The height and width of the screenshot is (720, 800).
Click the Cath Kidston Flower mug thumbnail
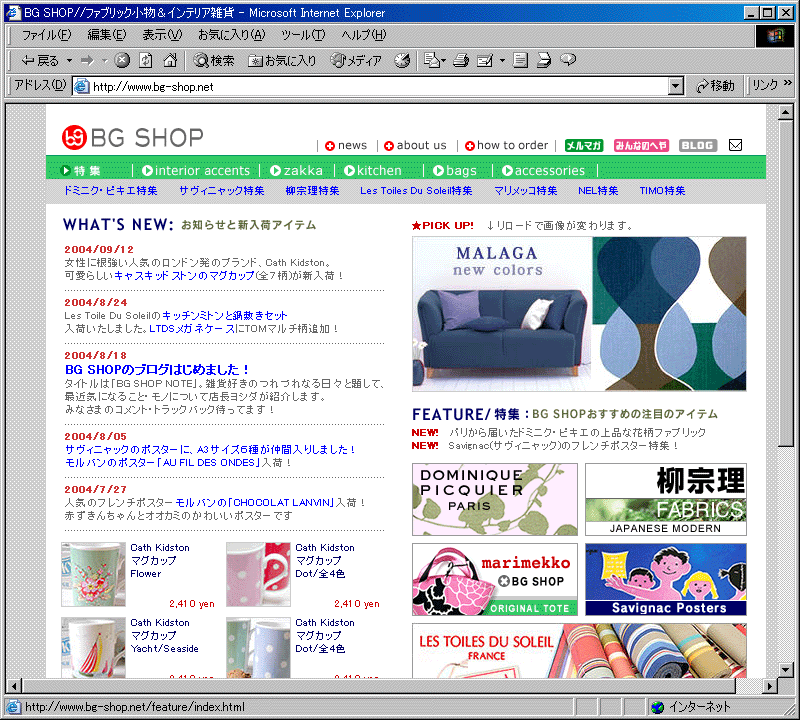coord(93,574)
